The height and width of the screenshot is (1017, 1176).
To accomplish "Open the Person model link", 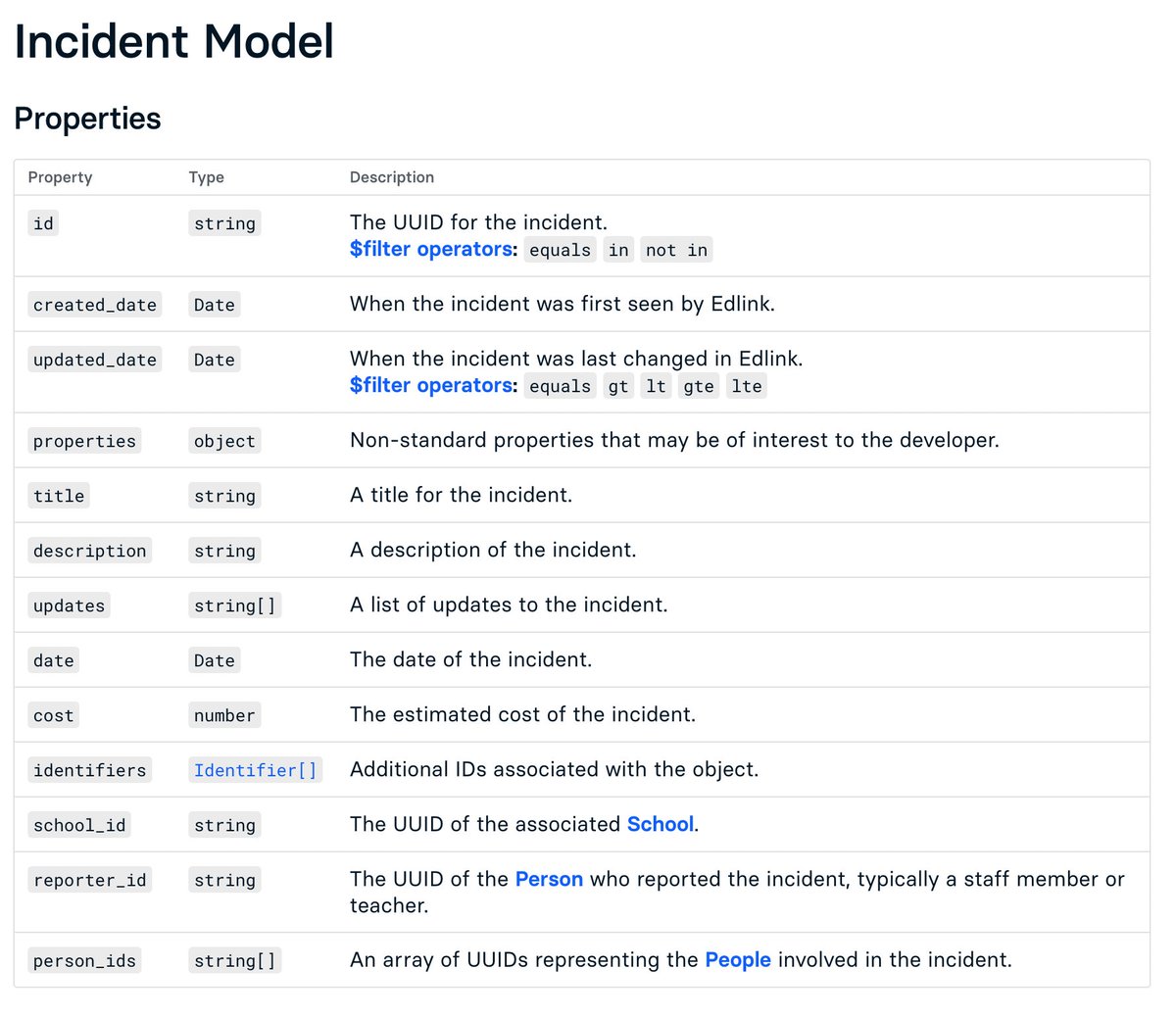I will (x=549, y=879).
